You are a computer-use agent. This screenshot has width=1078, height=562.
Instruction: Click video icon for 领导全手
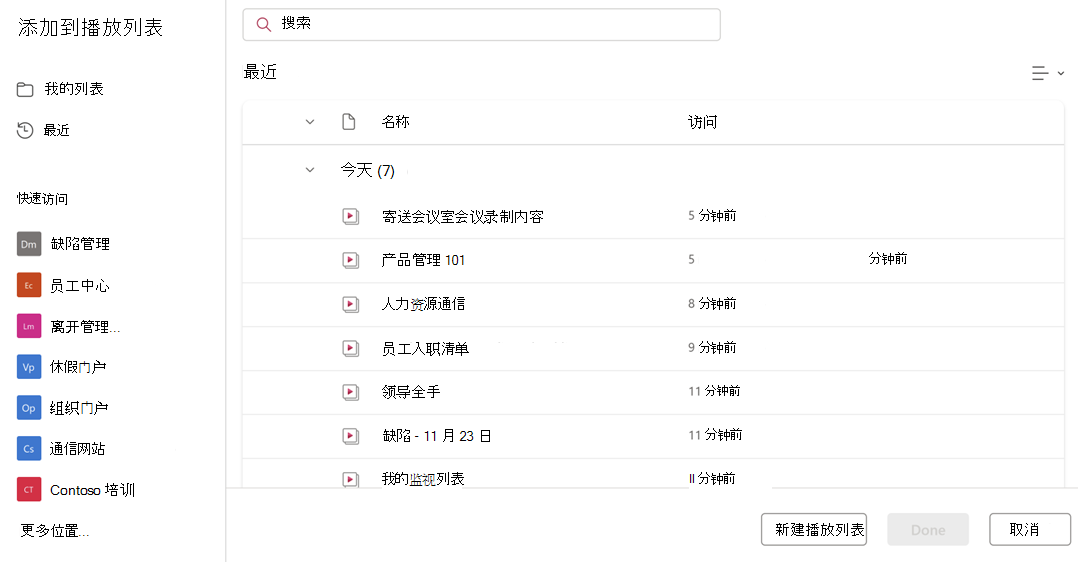click(351, 392)
